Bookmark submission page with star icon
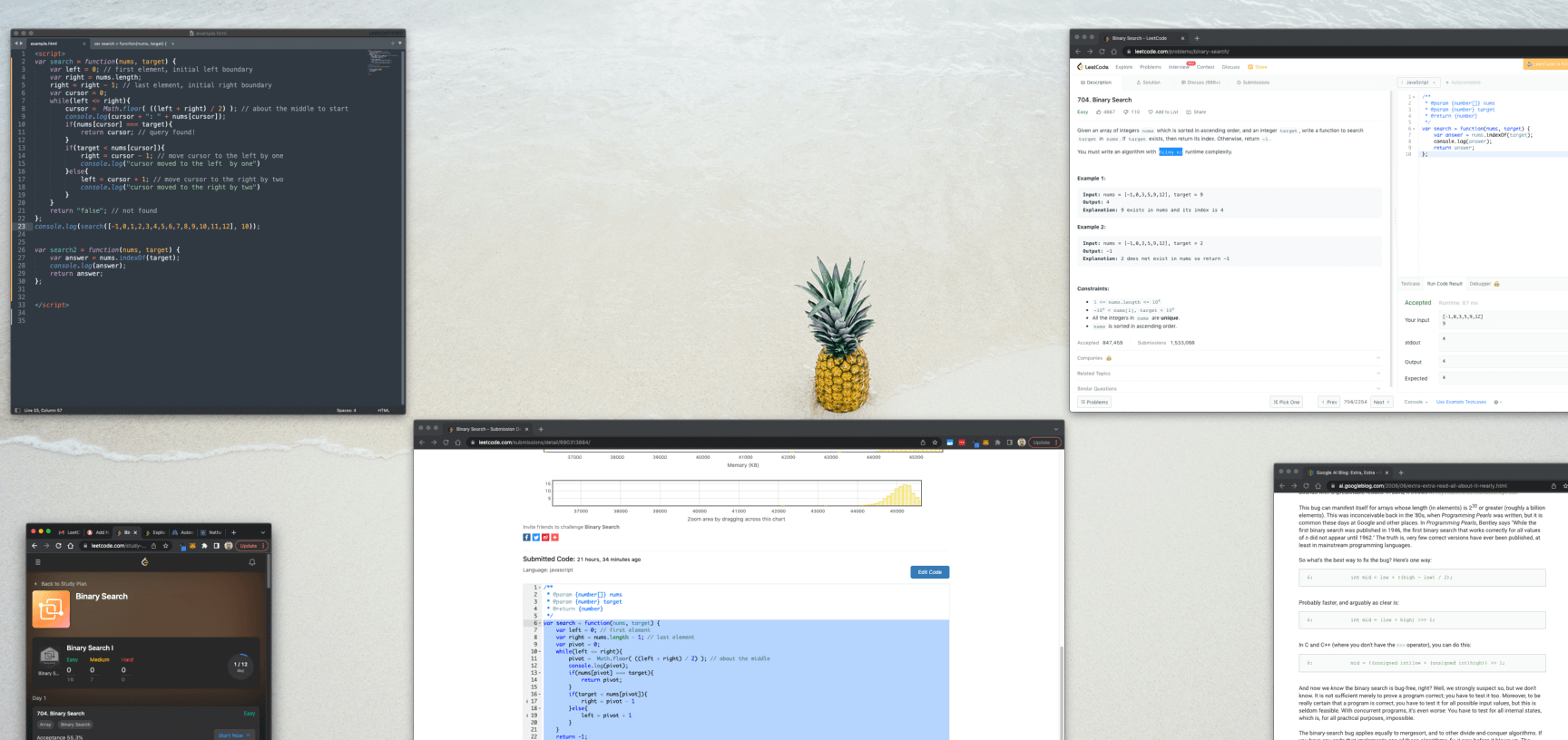1568x740 pixels. pyautogui.click(x=935, y=443)
